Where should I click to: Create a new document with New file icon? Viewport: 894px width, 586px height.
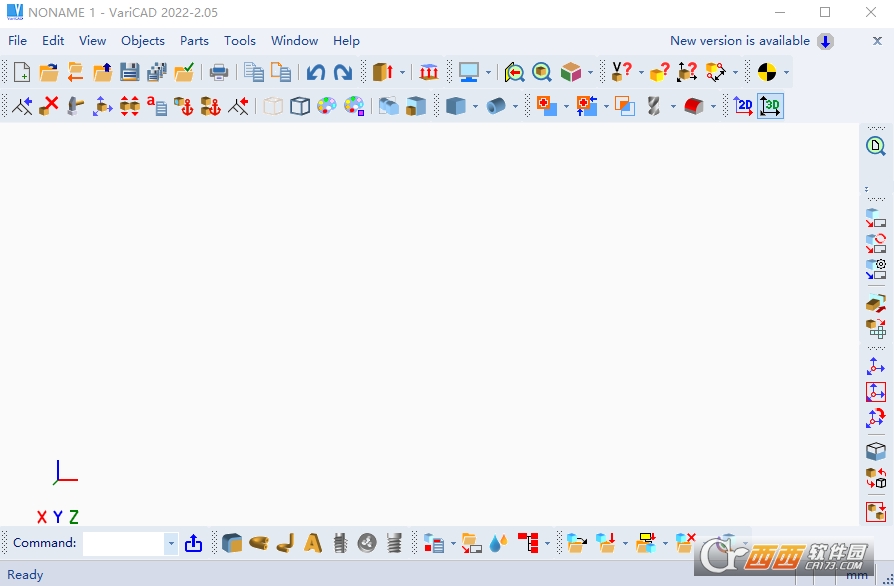(21, 72)
